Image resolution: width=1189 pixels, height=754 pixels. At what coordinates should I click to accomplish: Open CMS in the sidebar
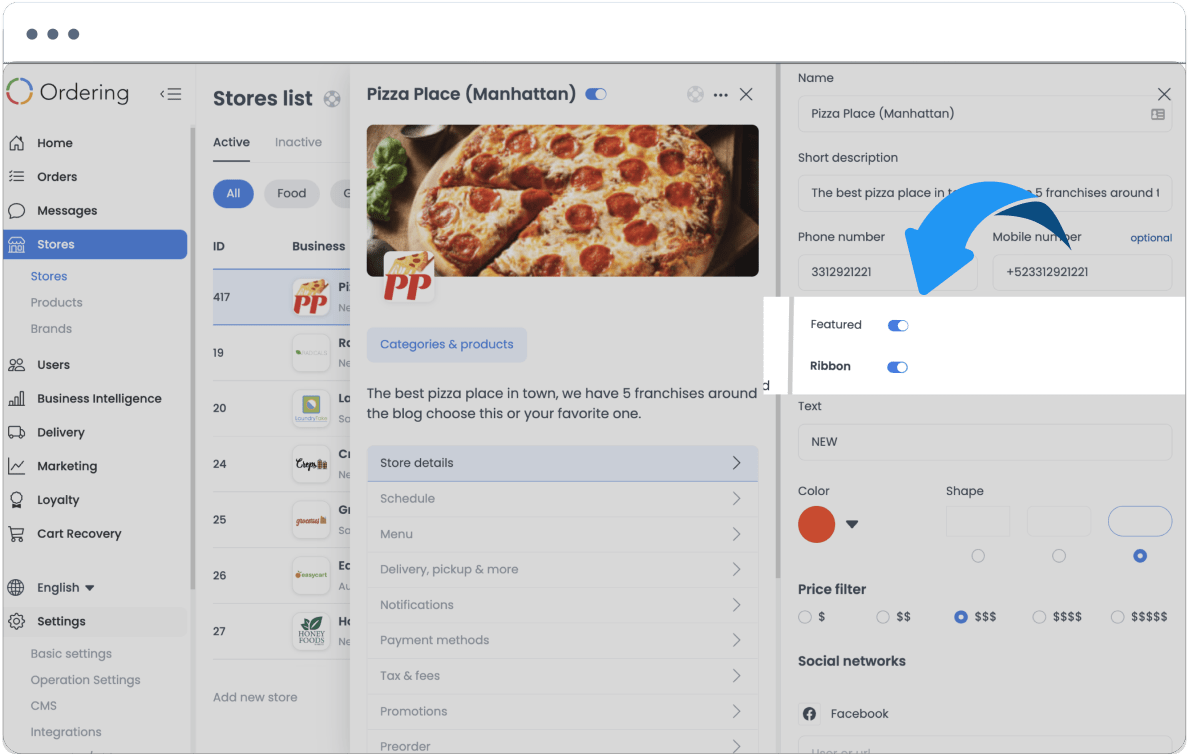43,706
